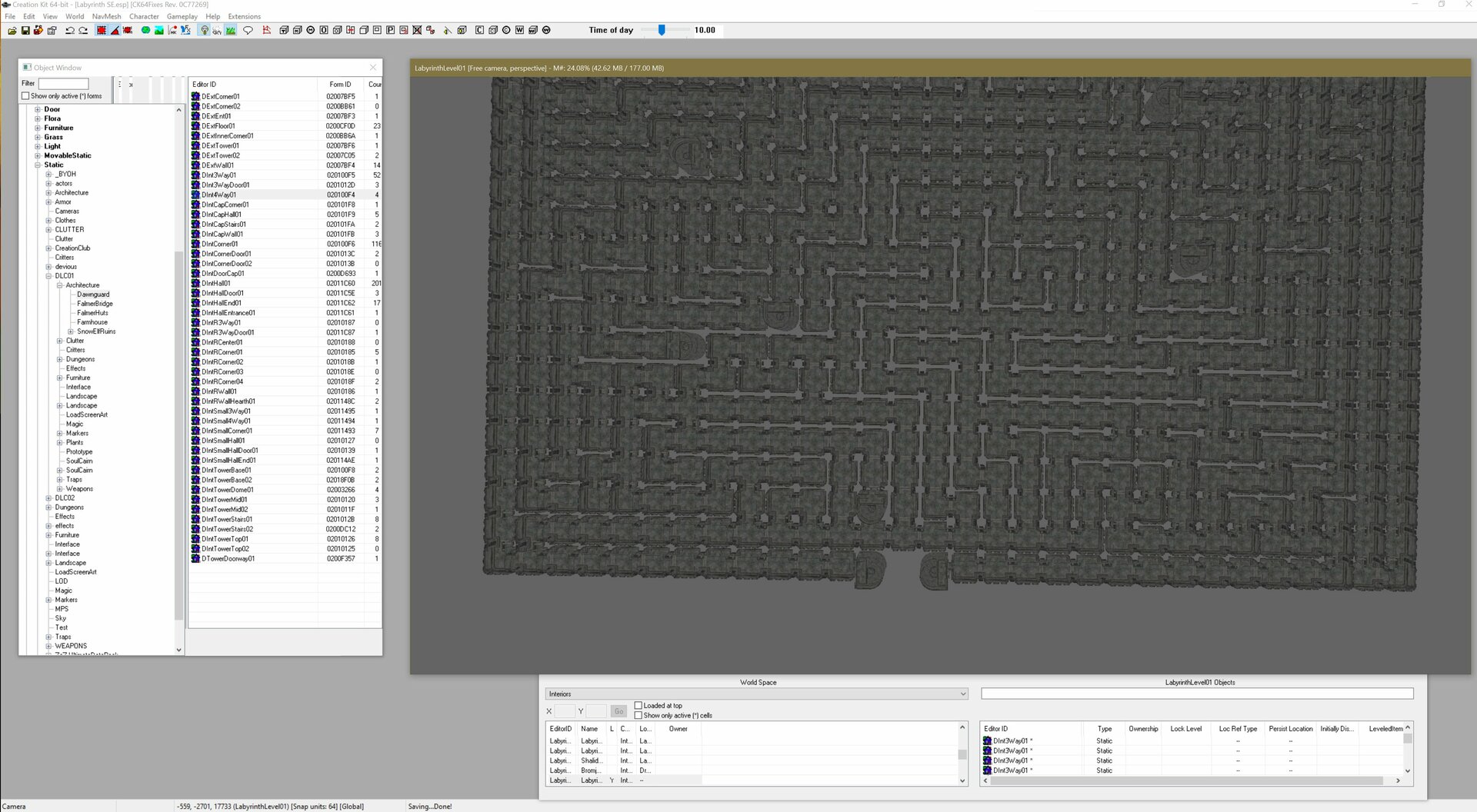The image size is (1477, 812).
Task: Open the Interiors world space dropdown
Action: [x=756, y=694]
